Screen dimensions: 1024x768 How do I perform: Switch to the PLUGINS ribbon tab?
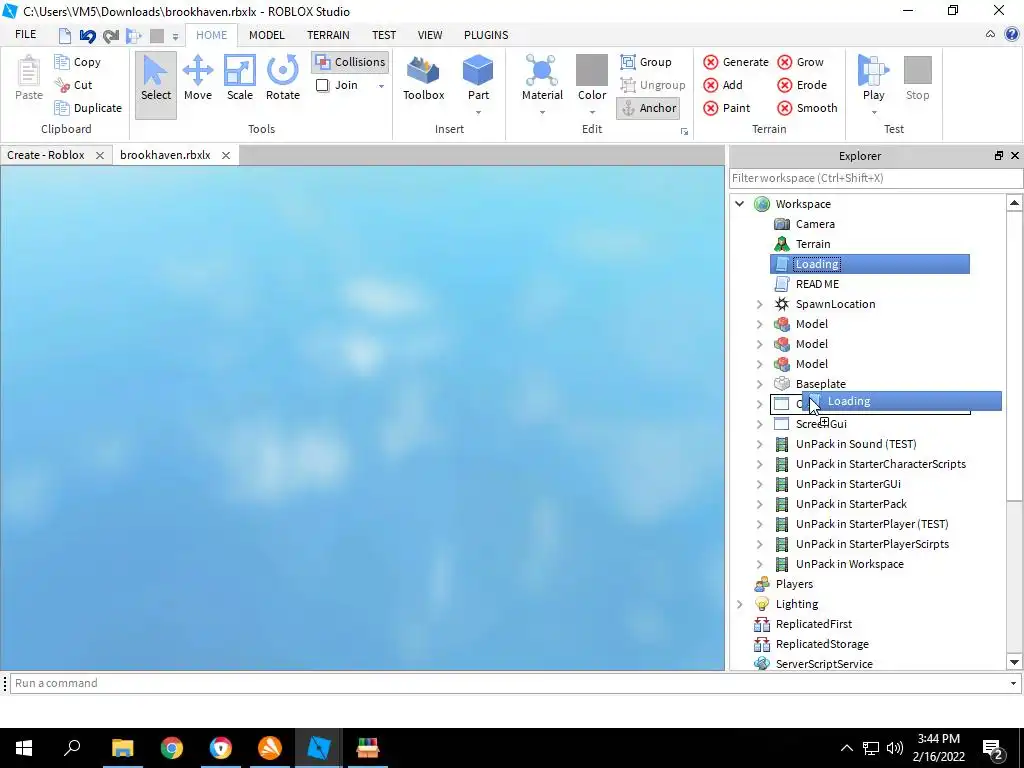[x=486, y=35]
